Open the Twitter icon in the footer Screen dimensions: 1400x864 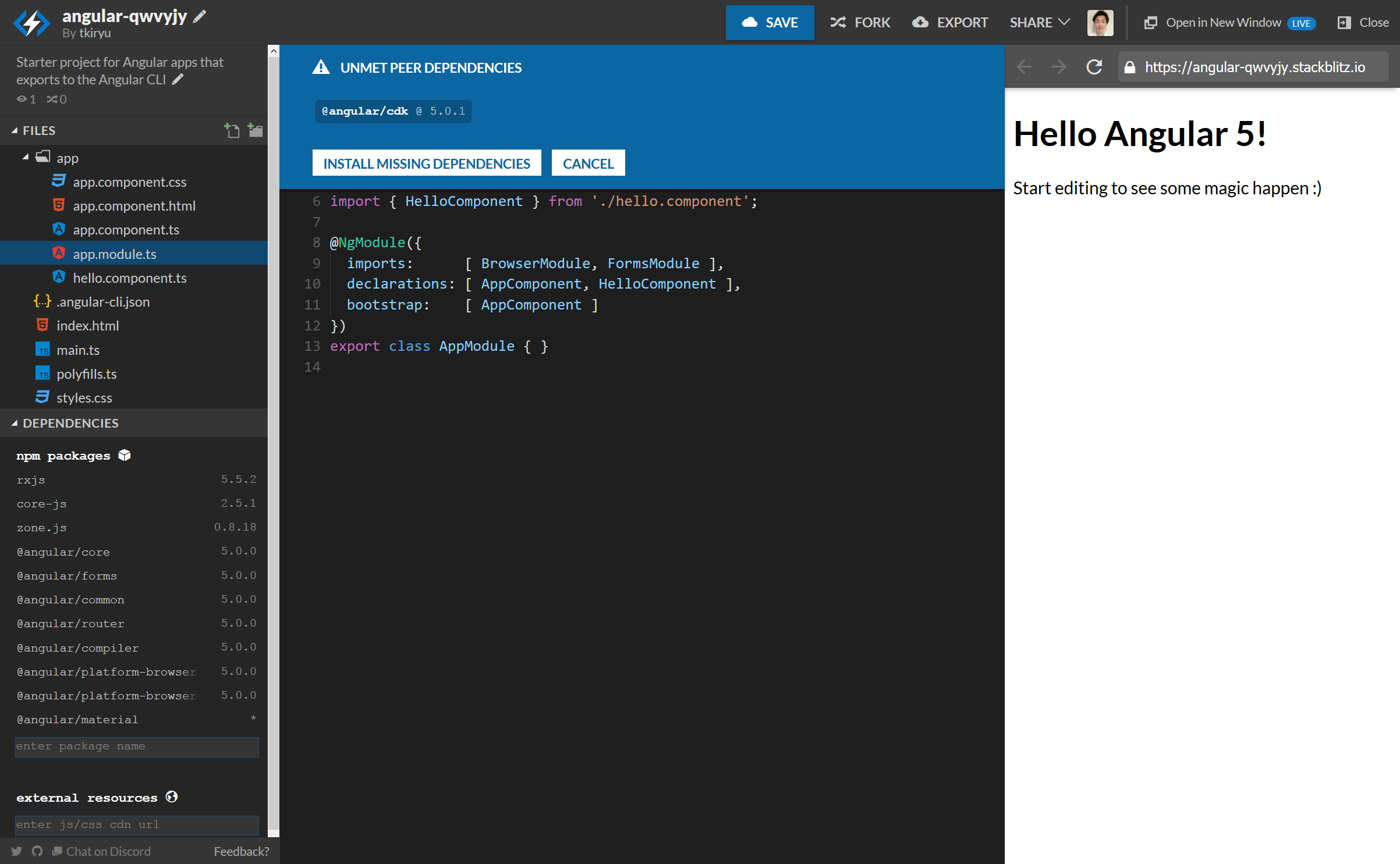click(16, 851)
